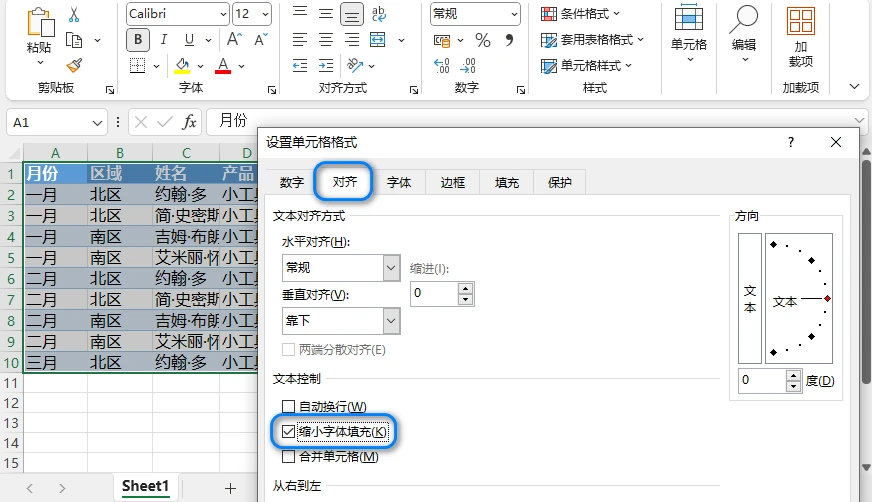Click Decrease Decimal icon

468,66
